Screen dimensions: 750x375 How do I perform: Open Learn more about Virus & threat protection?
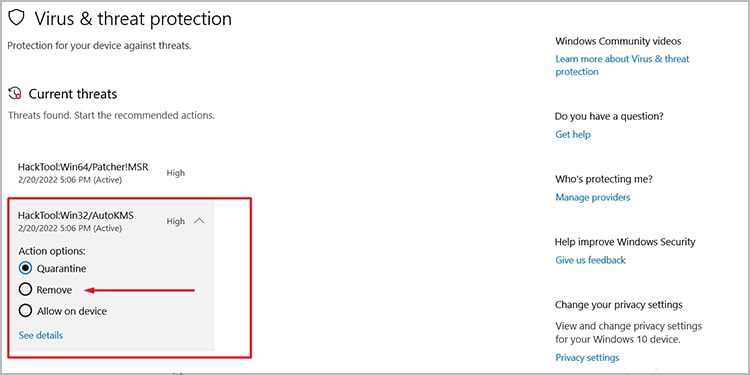622,65
